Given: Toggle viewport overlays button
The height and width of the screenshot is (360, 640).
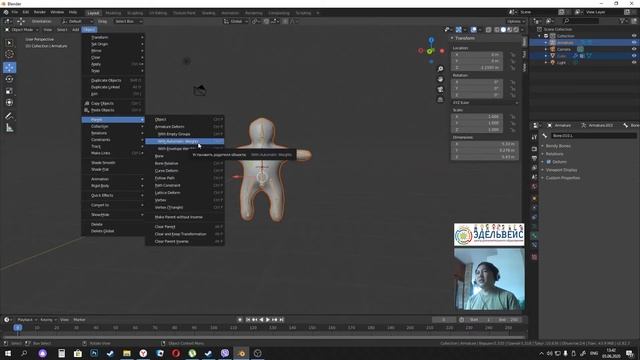Looking at the screenshot, I should pyautogui.click(x=473, y=30).
